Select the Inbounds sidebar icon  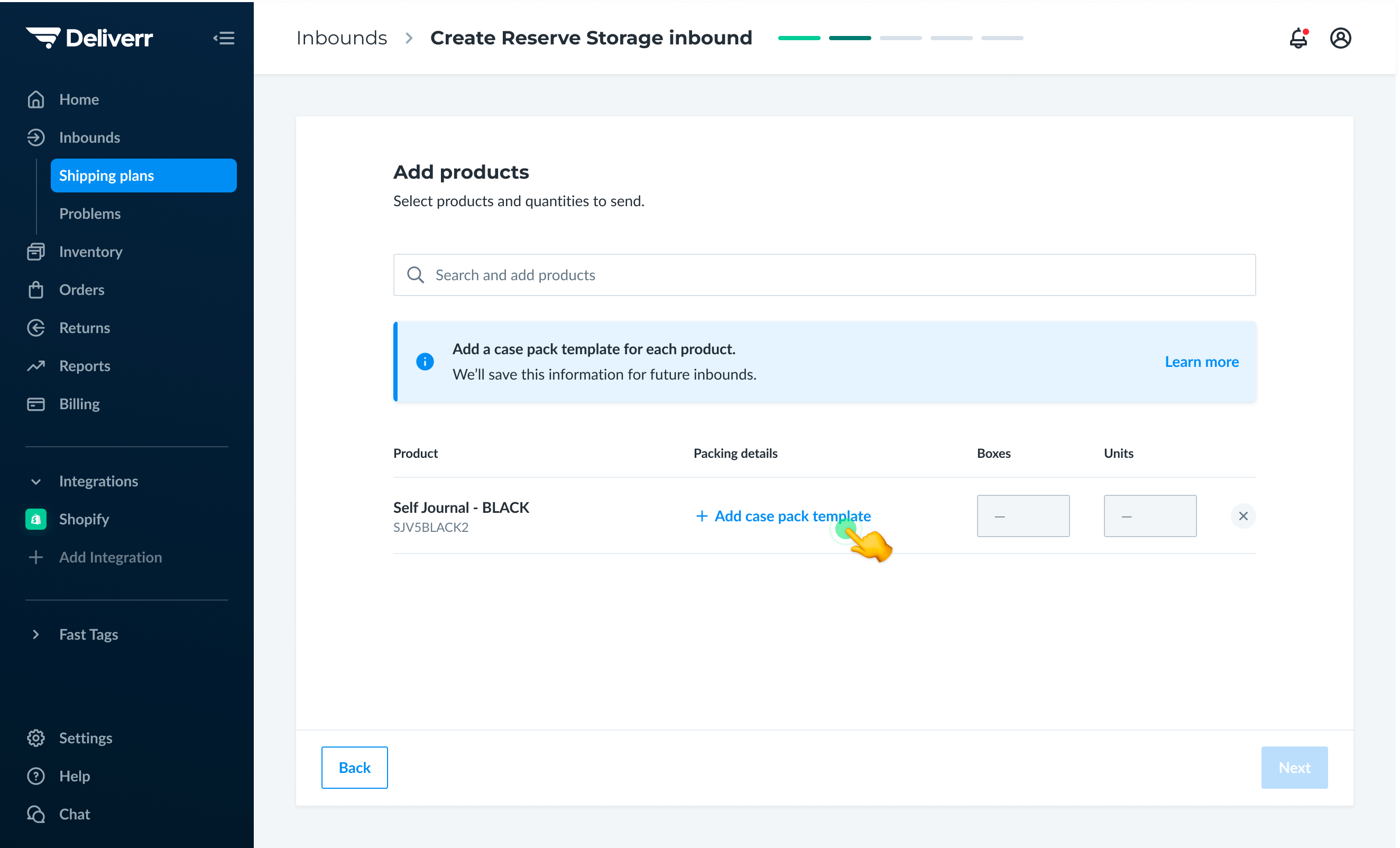[36, 137]
